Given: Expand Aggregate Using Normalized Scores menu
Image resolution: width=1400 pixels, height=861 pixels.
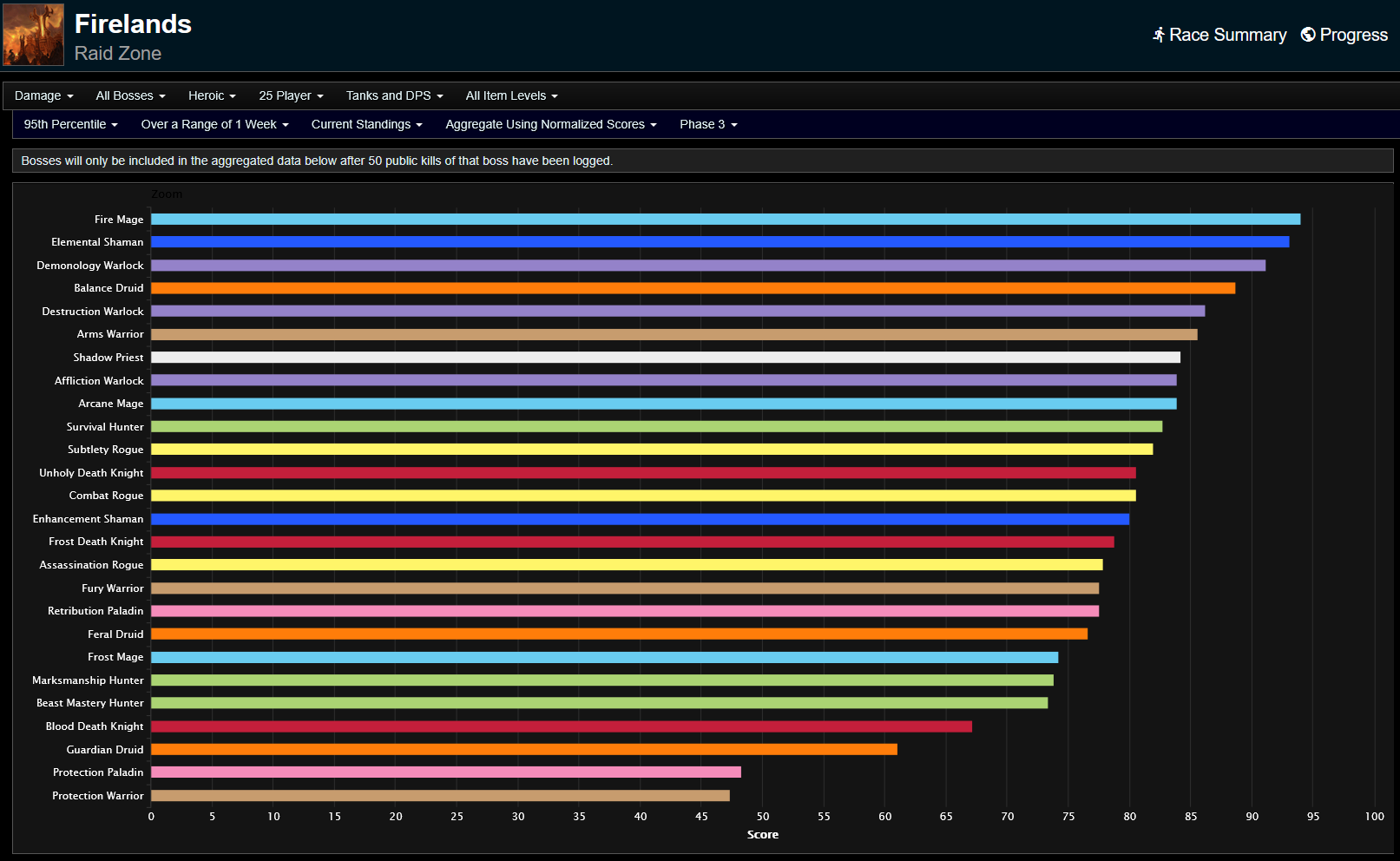Looking at the screenshot, I should [x=550, y=124].
